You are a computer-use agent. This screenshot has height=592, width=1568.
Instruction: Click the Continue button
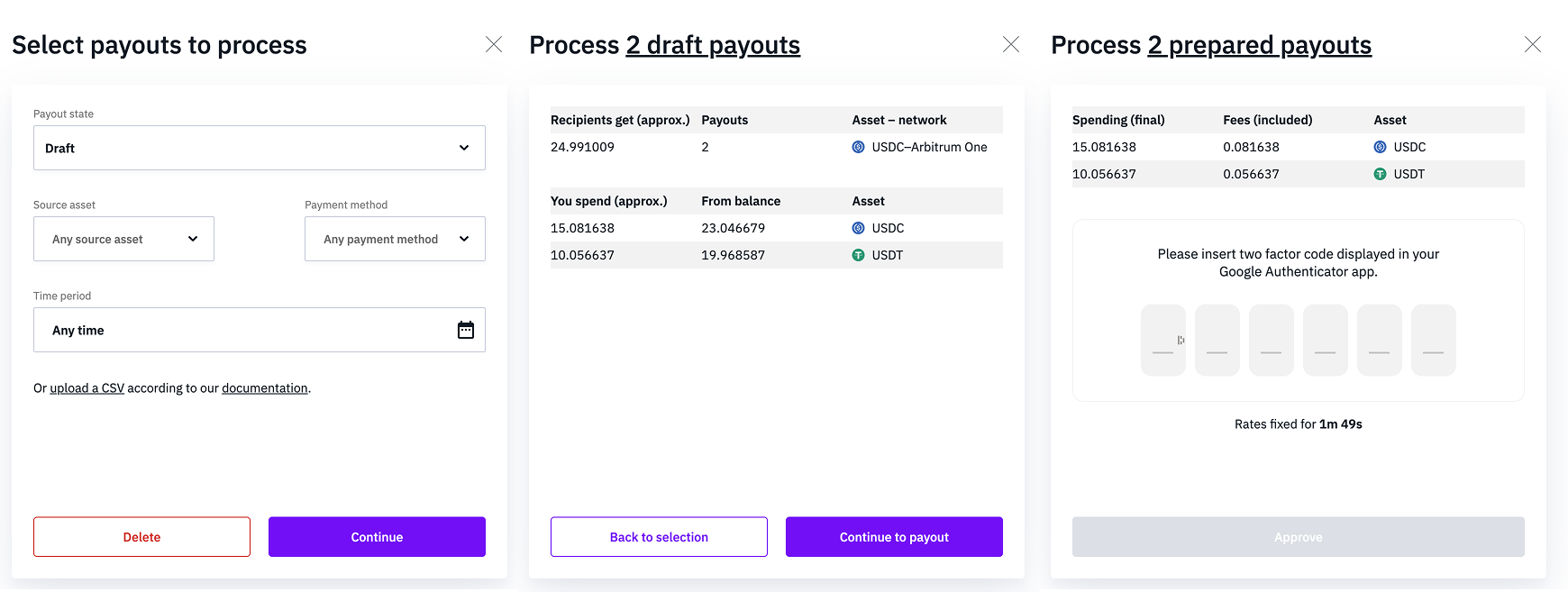coord(377,537)
